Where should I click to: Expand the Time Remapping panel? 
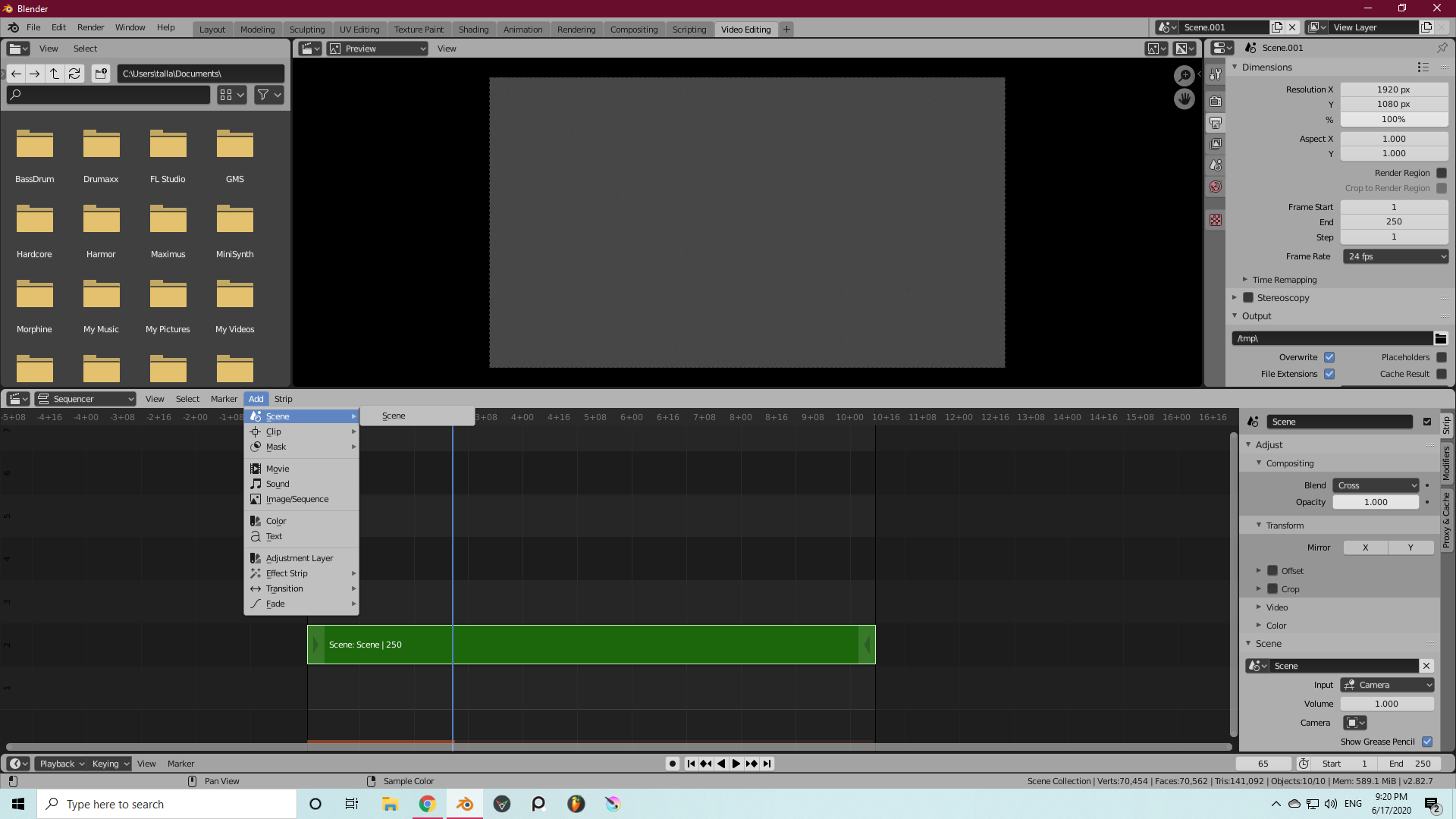point(1284,280)
